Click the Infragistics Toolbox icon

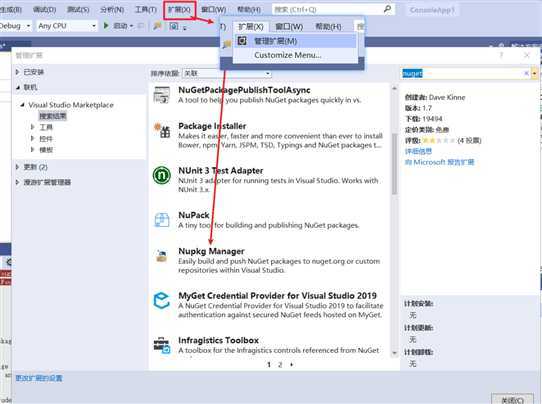[x=162, y=345]
